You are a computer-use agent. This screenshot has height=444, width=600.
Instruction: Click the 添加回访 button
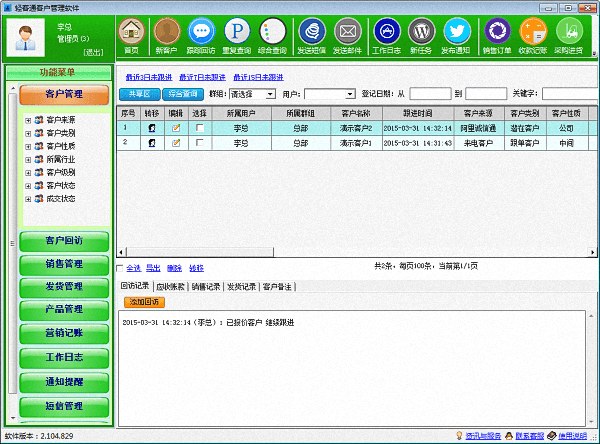[x=142, y=301]
